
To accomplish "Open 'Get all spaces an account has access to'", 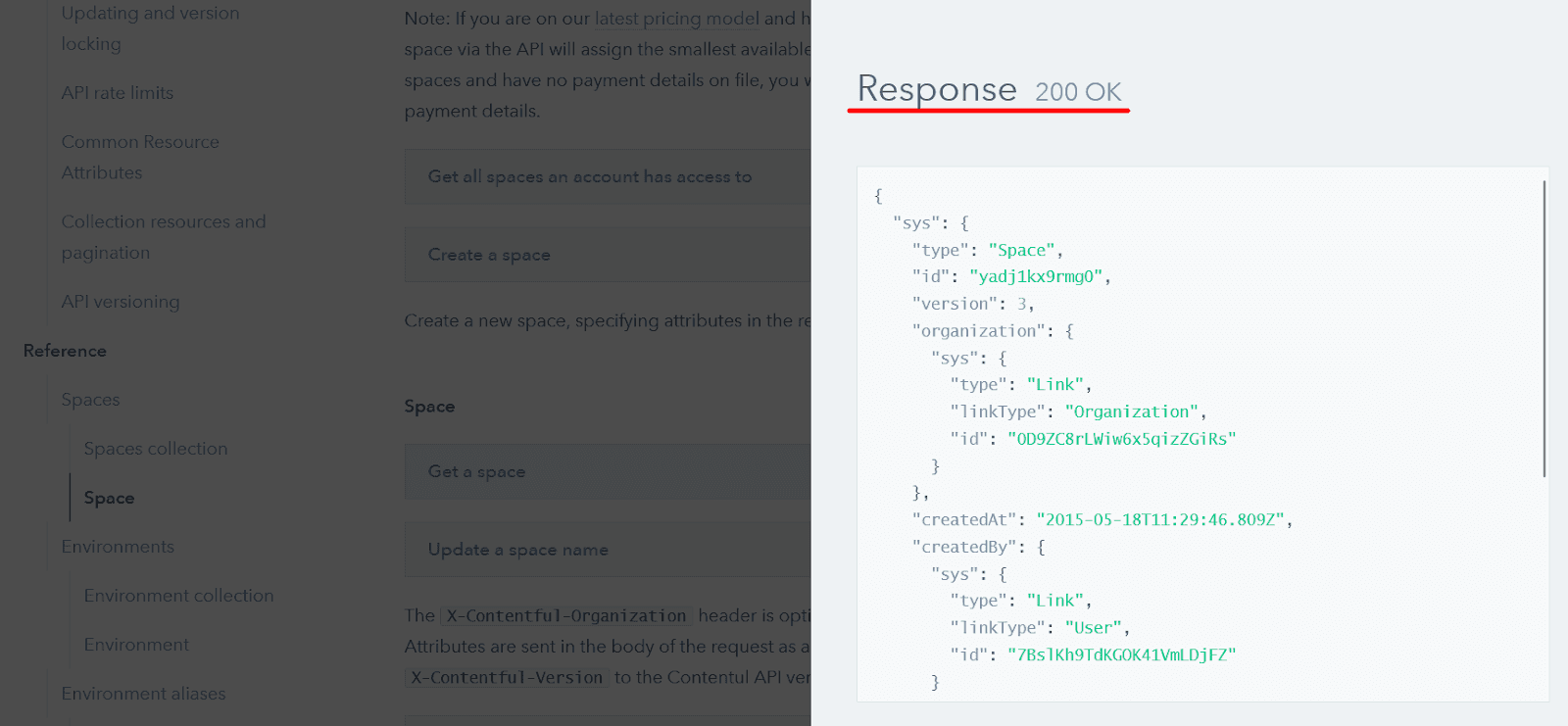I will 589,177.
